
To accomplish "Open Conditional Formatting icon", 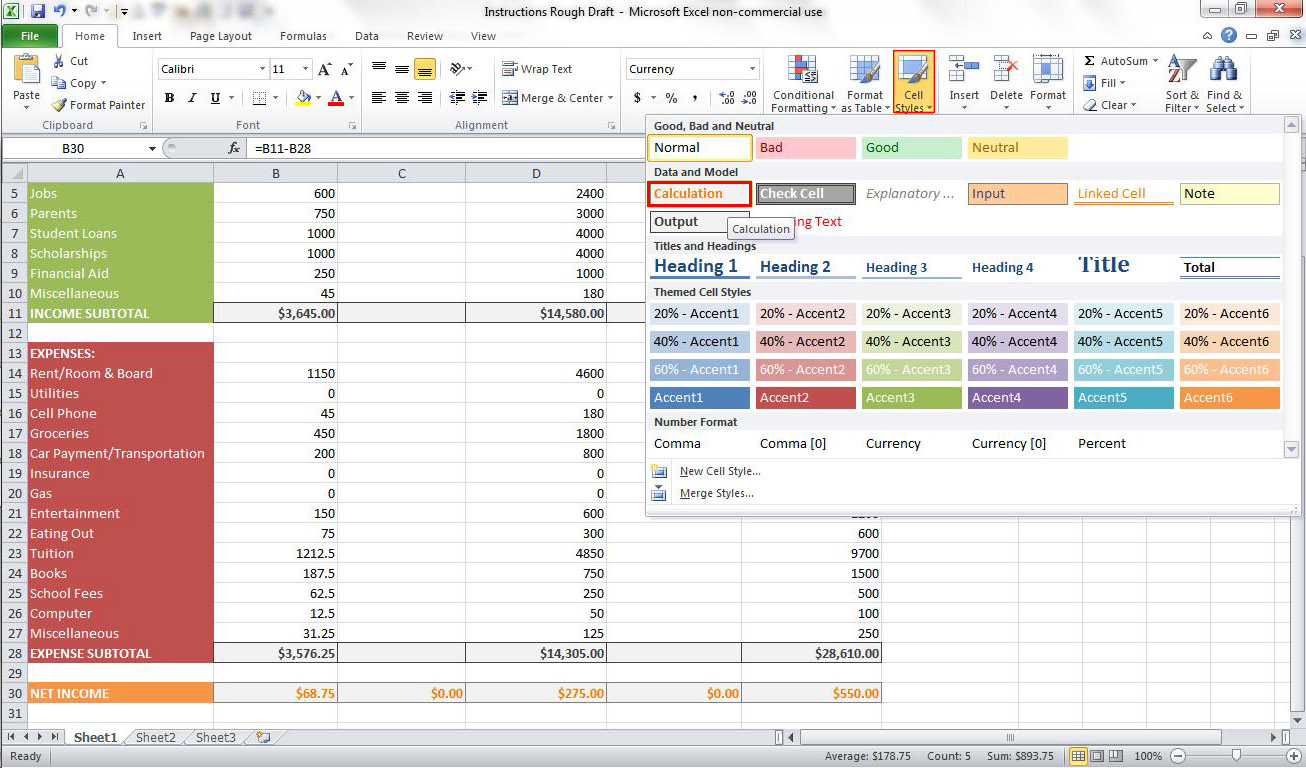I will (803, 71).
